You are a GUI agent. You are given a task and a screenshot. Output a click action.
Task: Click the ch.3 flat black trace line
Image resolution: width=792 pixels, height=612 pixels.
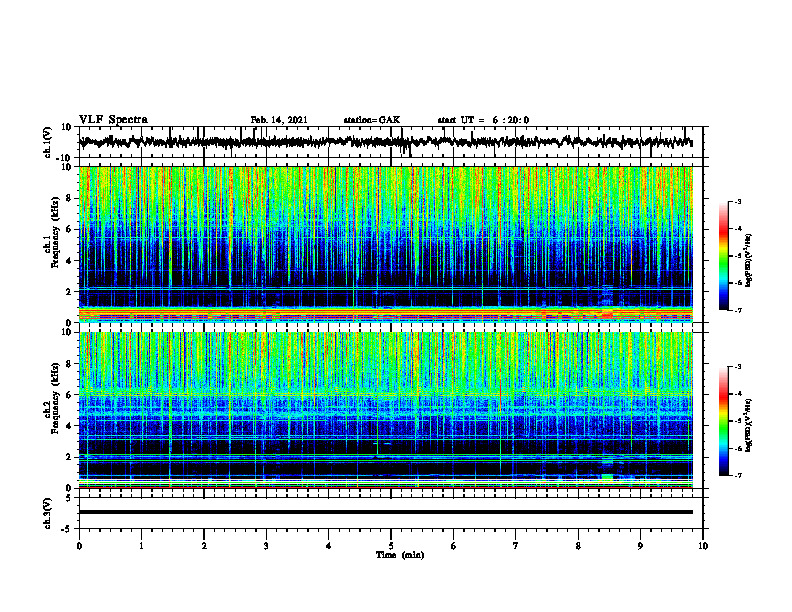click(385, 512)
